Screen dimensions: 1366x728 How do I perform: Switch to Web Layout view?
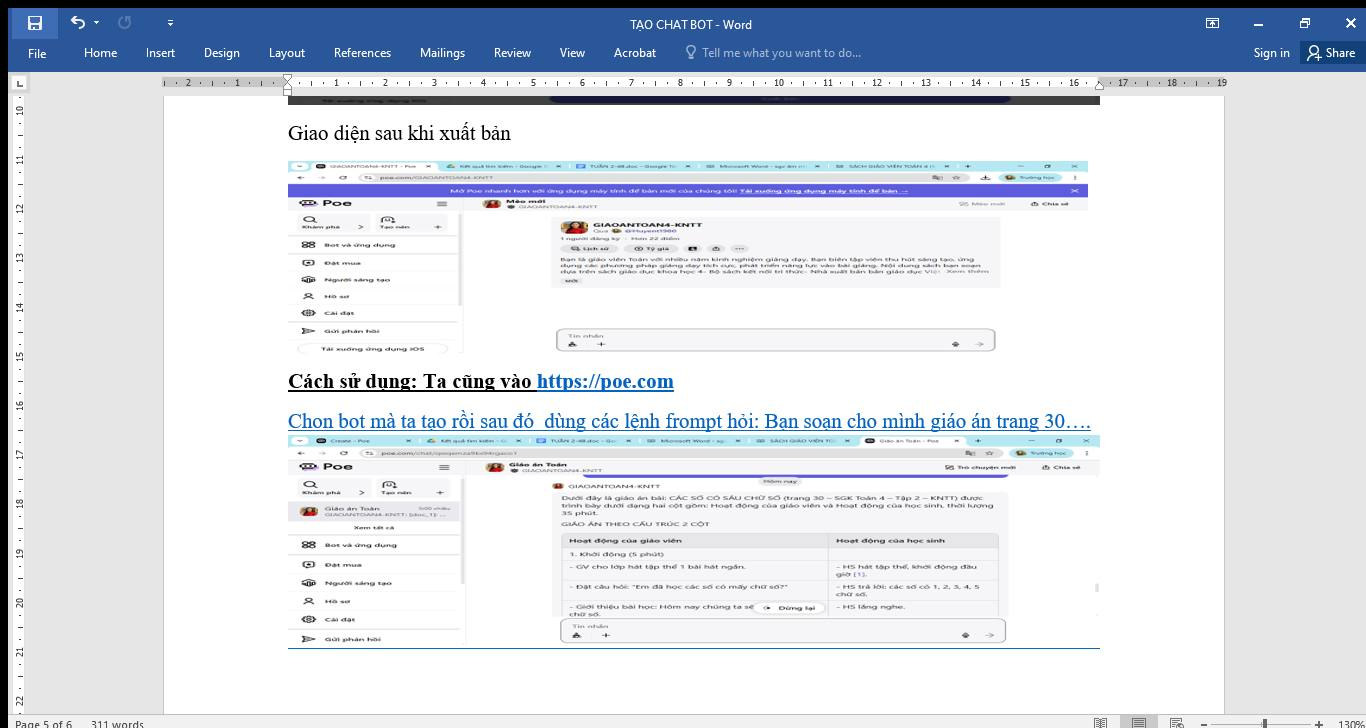1176,723
